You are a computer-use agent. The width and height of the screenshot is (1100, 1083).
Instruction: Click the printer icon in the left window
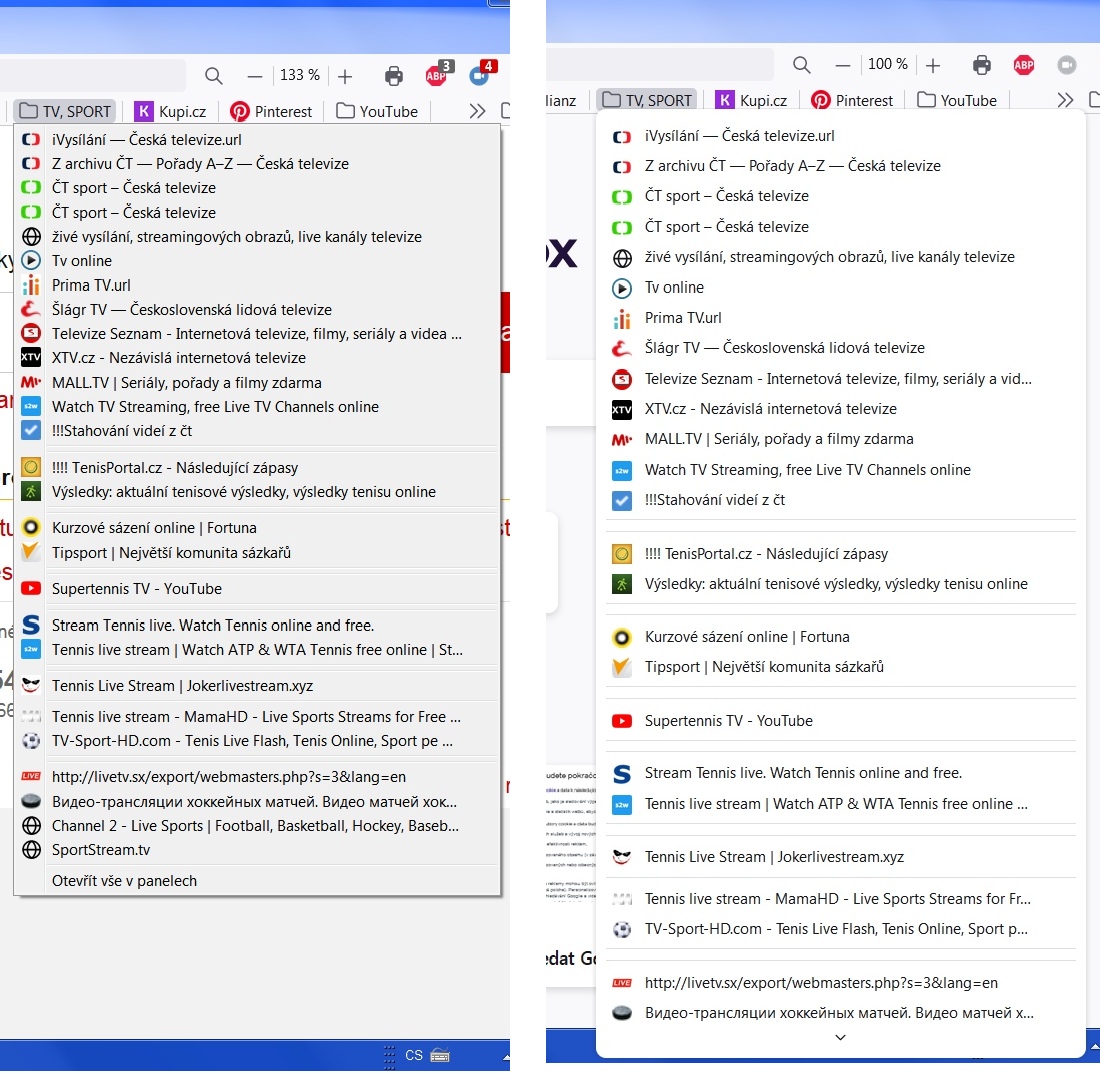point(394,76)
